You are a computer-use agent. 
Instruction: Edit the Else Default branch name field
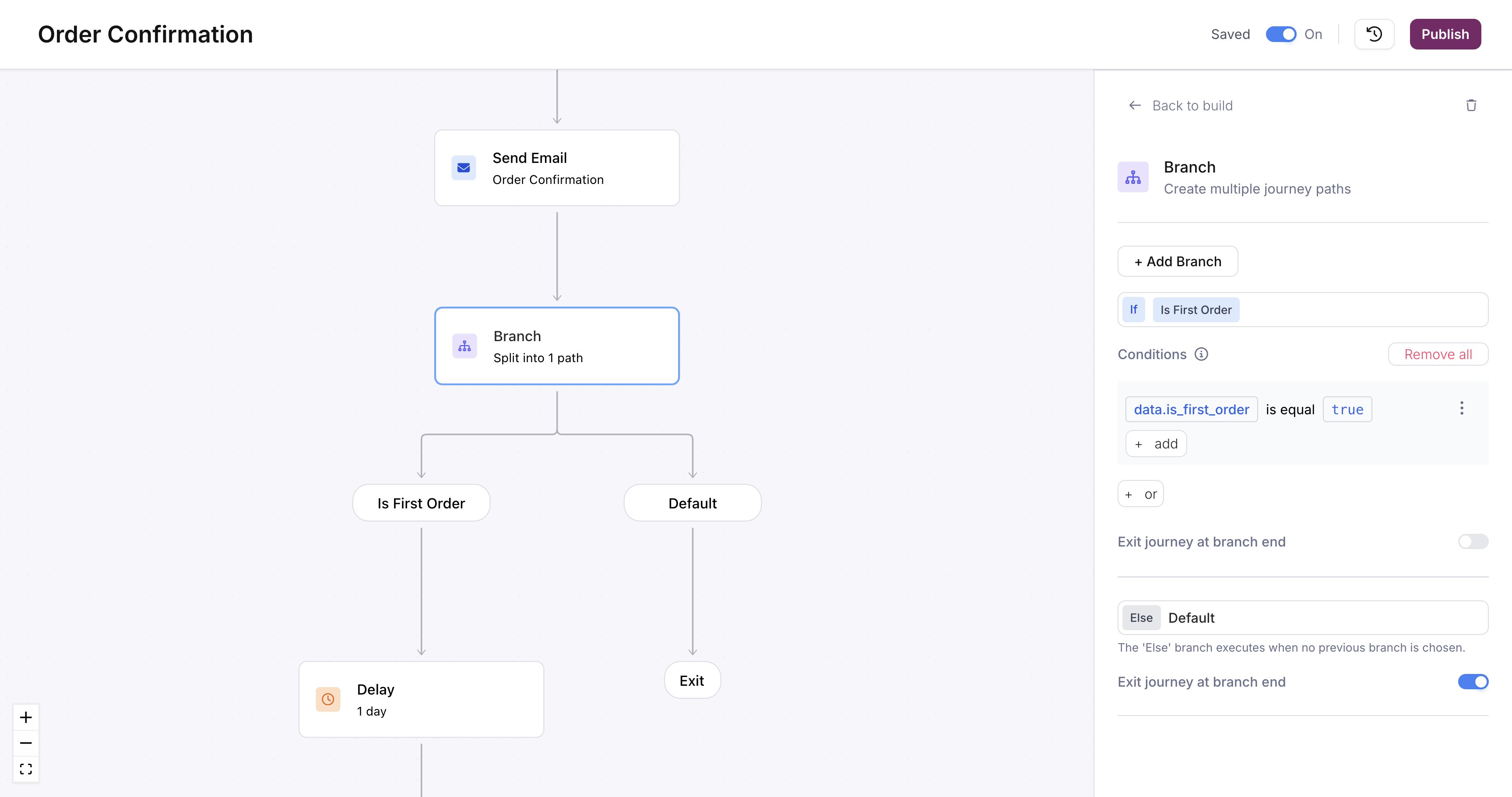pos(1302,617)
